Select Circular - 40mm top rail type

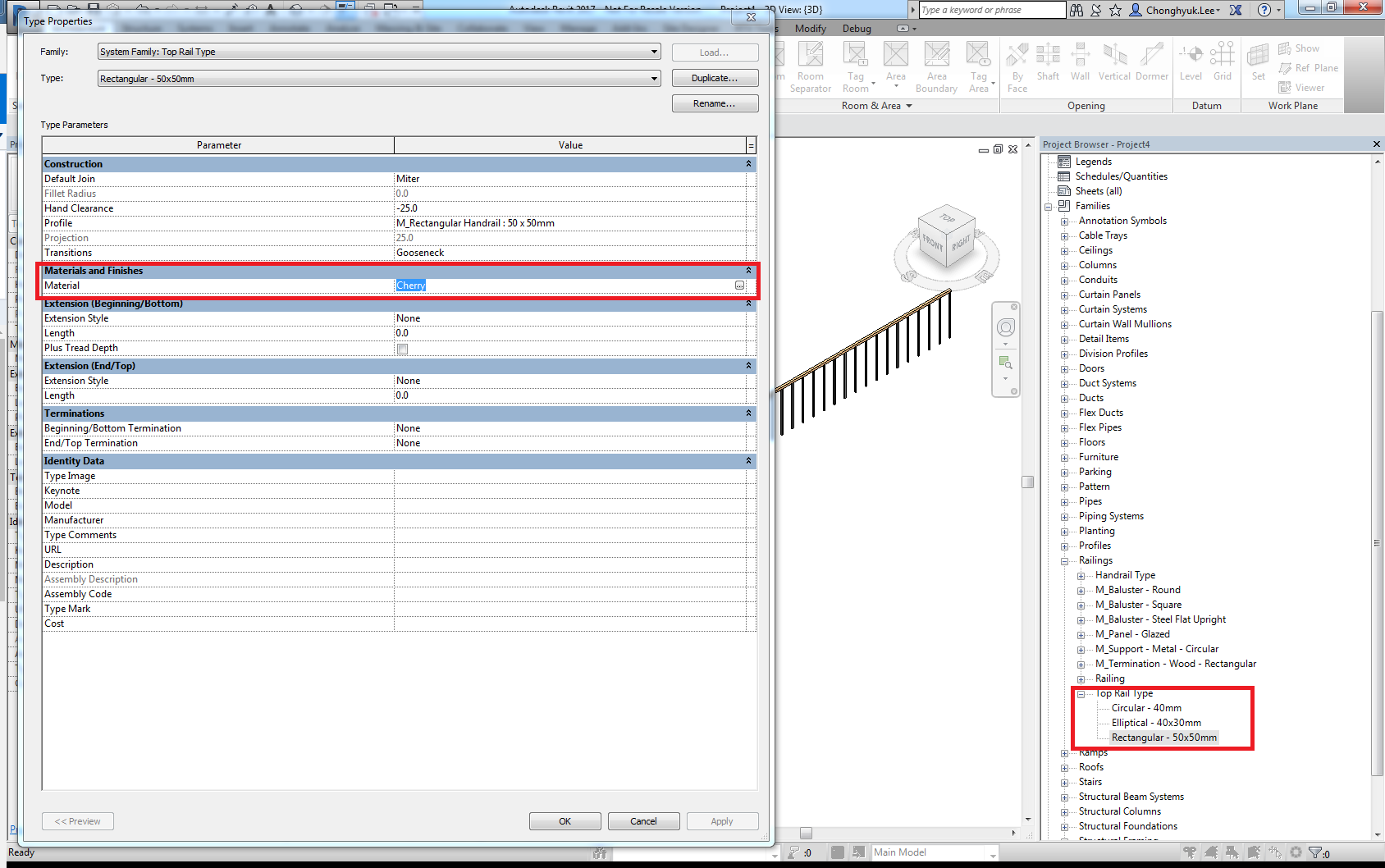[1146, 708]
